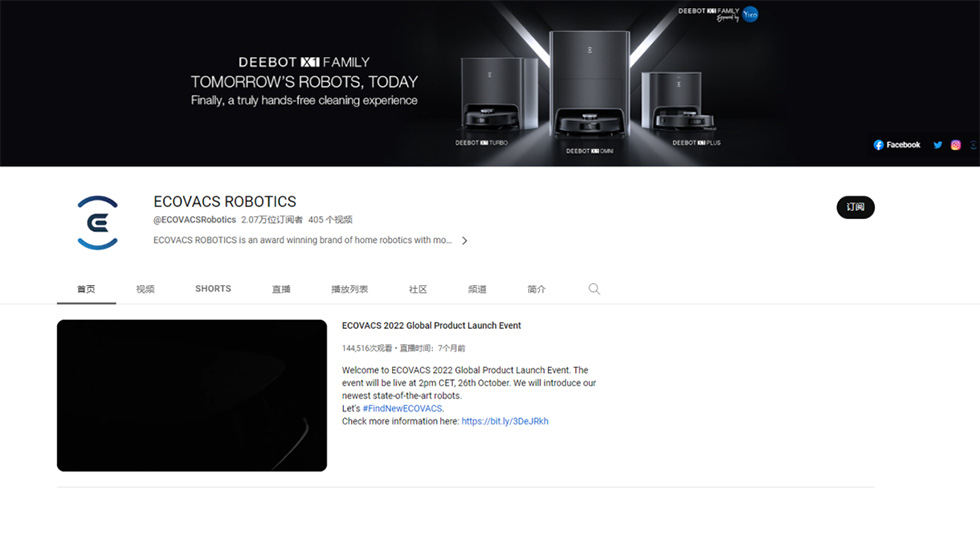980x552 pixels.
Task: Play the featured launch event video thumbnail
Action: [192, 395]
